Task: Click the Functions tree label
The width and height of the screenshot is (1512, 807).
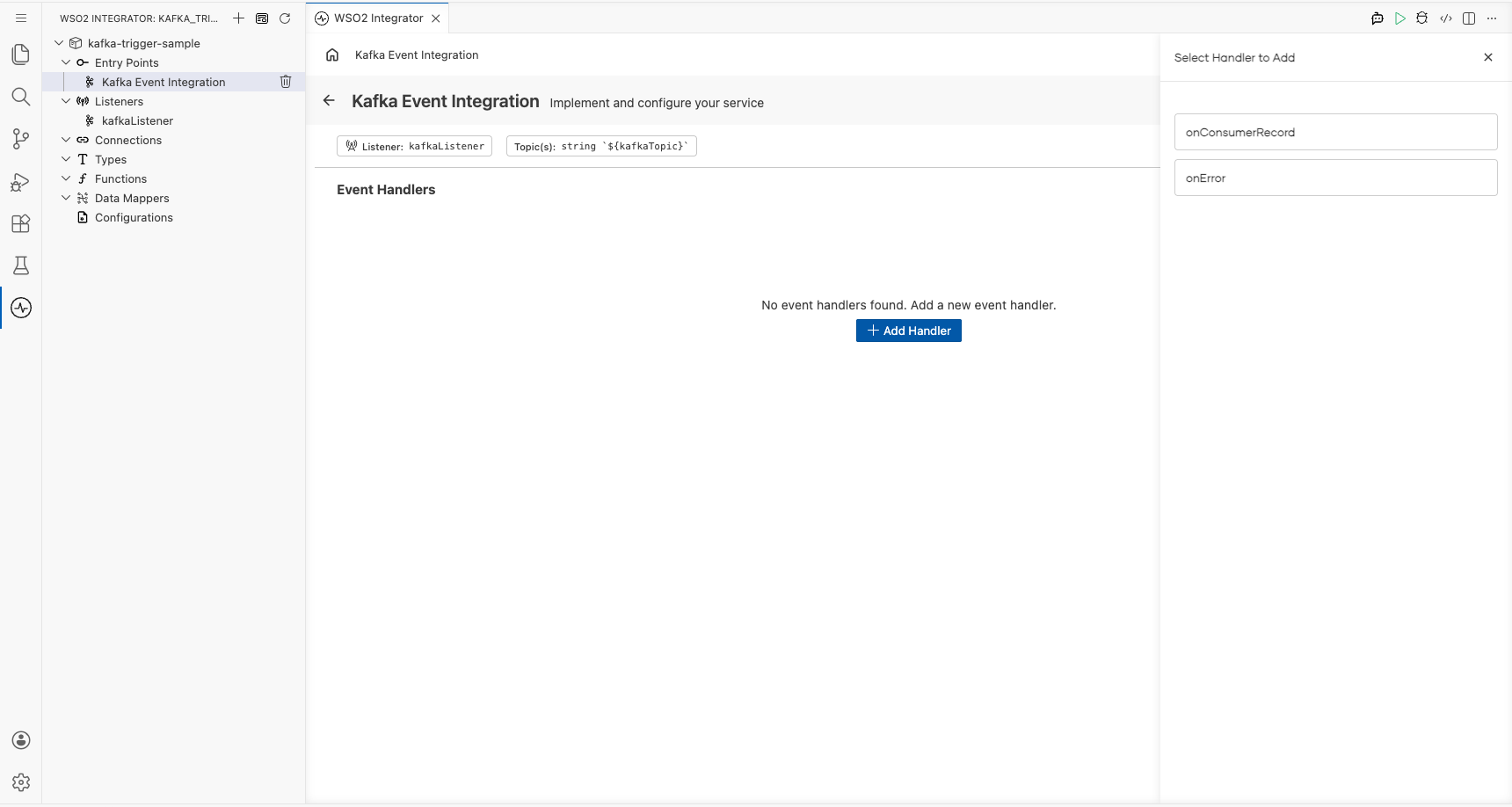Action: click(x=120, y=178)
